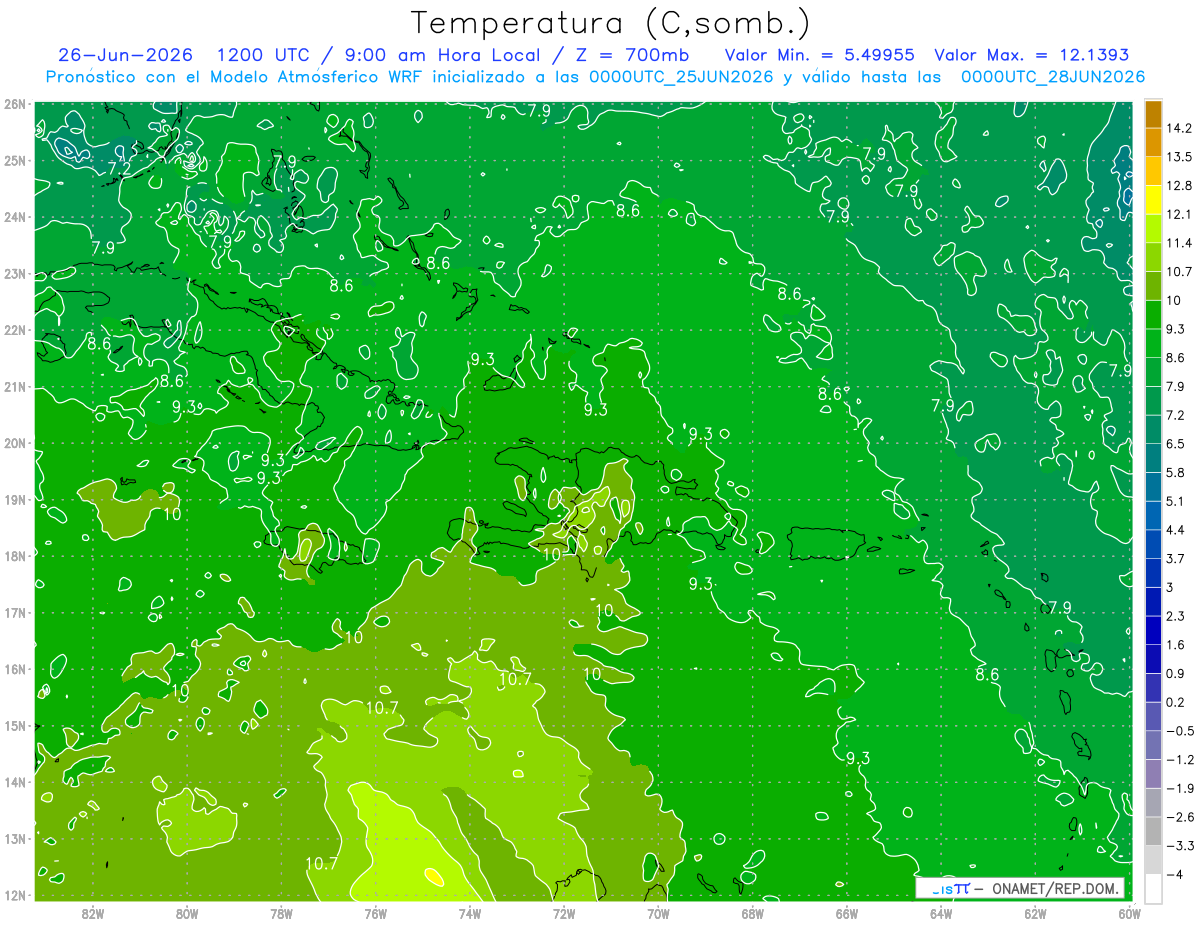1200x927 pixels.
Task: Click the '13N' latitude axis label
Action: [x=14, y=838]
